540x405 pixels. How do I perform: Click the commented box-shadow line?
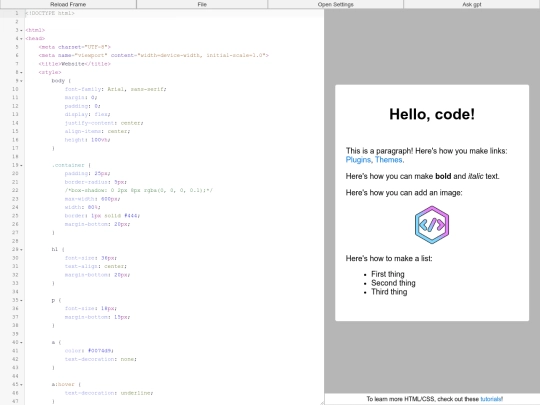coord(139,190)
